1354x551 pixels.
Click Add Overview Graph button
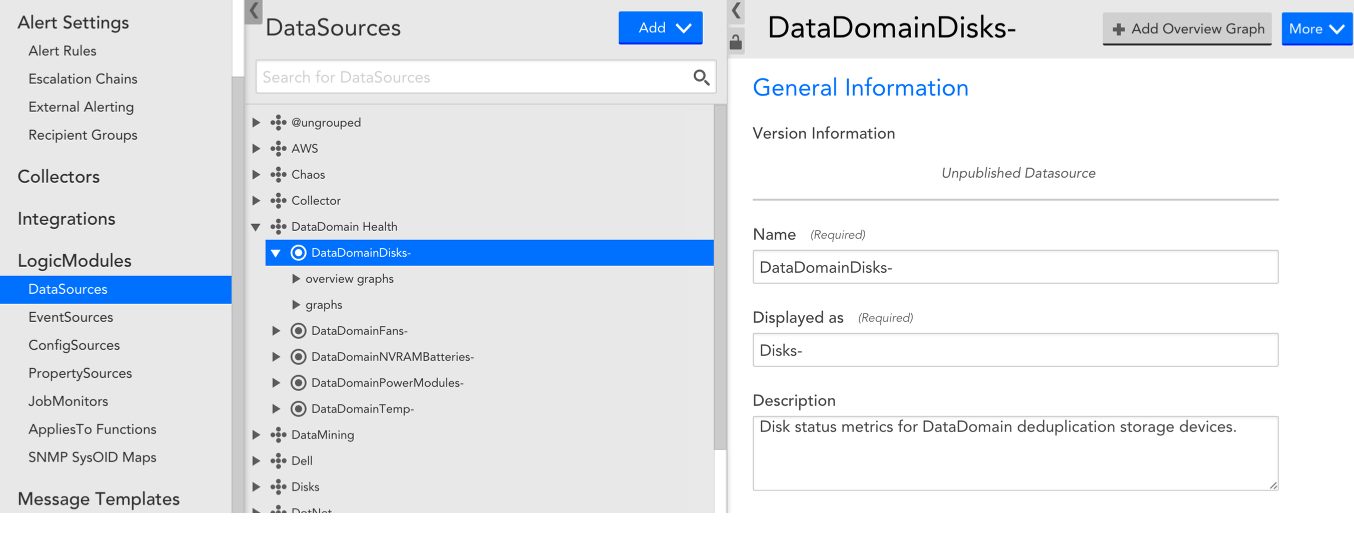point(1187,29)
